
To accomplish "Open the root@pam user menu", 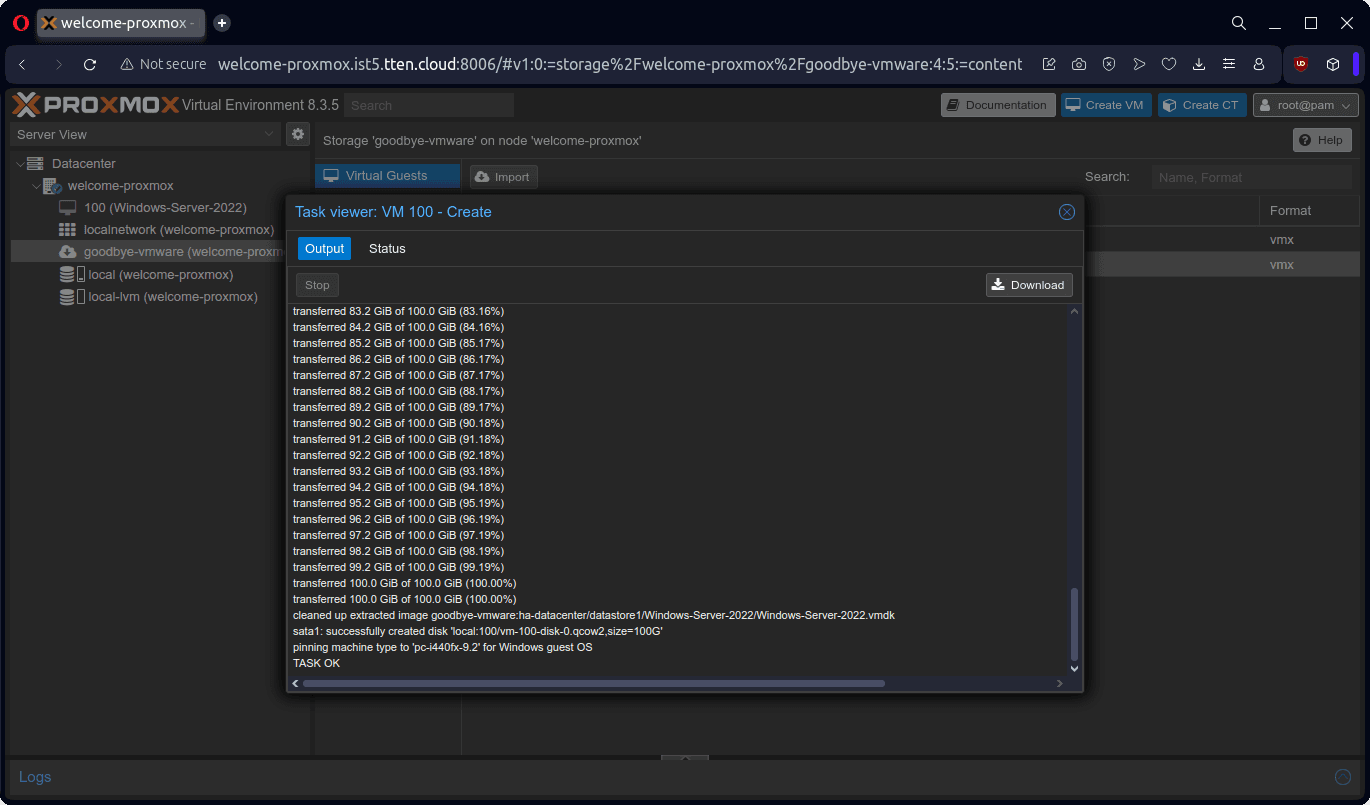I will 1306,105.
